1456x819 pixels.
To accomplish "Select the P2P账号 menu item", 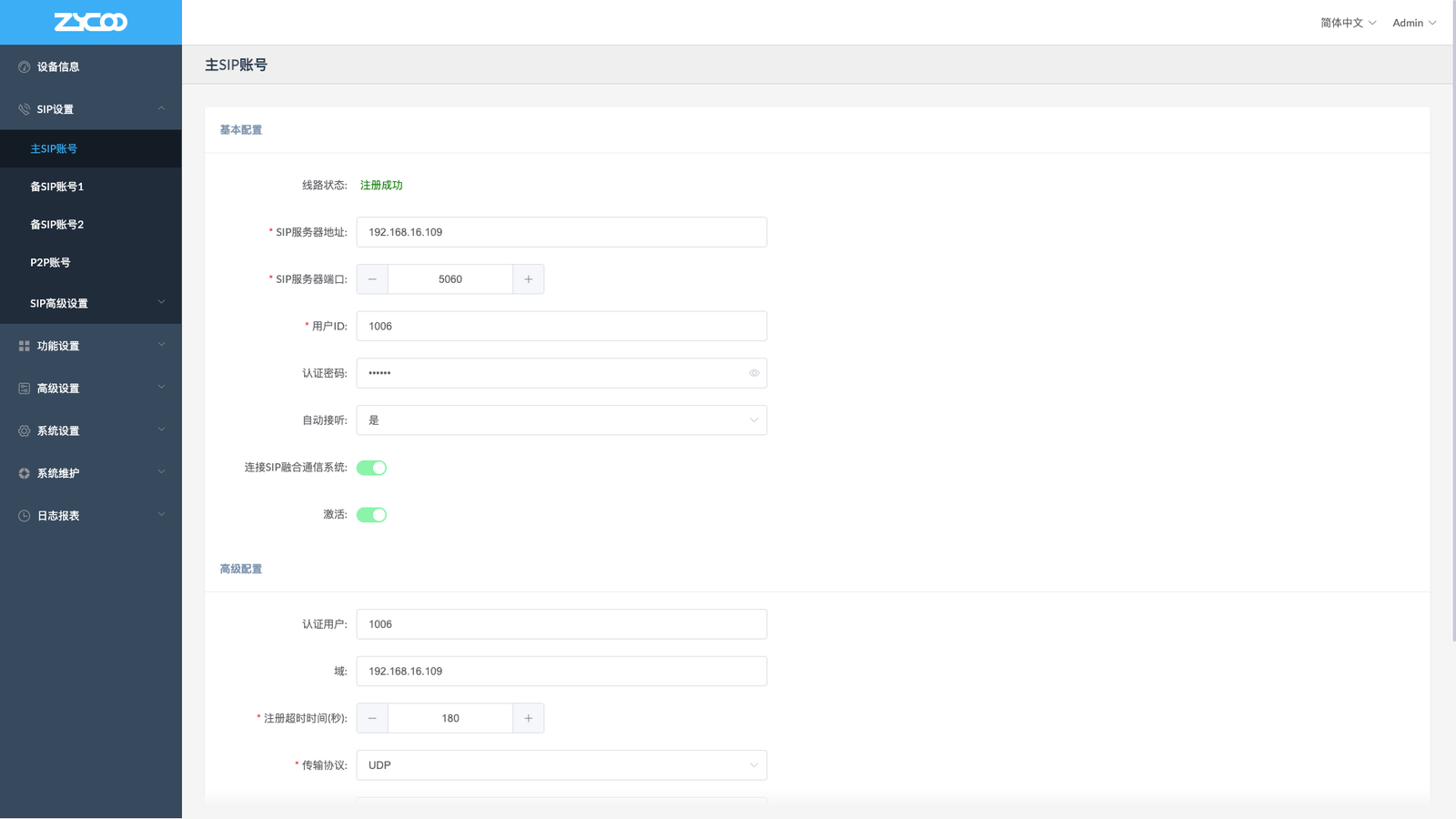I will 51,262.
